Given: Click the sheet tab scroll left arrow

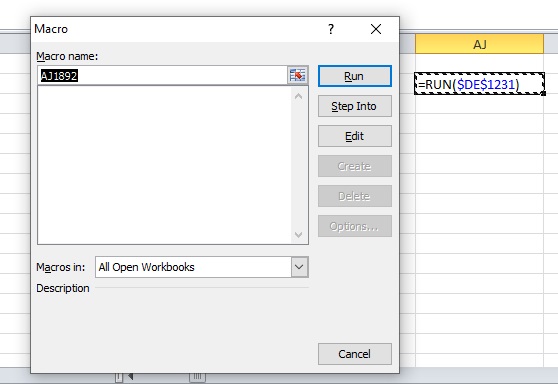Looking at the screenshot, I should click(130, 377).
